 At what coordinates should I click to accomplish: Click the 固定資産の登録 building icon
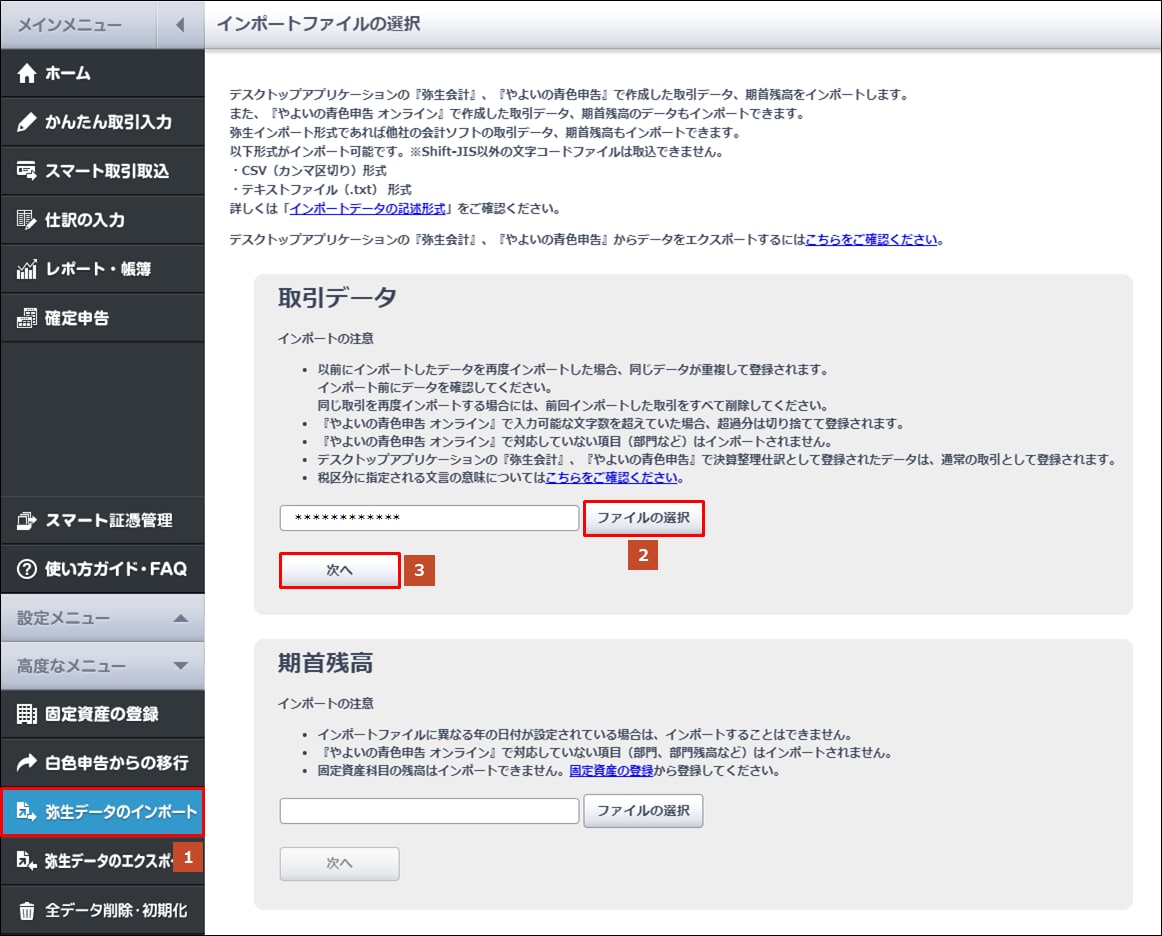(x=27, y=714)
